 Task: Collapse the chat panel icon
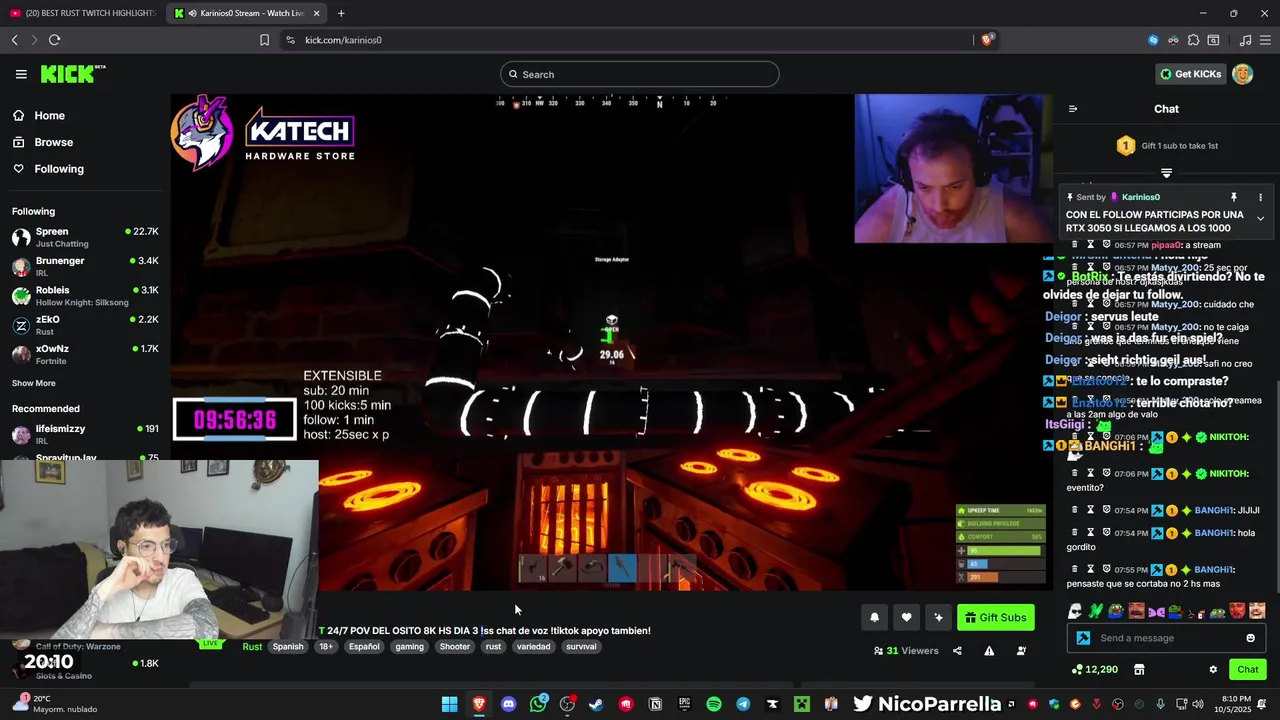click(1073, 109)
